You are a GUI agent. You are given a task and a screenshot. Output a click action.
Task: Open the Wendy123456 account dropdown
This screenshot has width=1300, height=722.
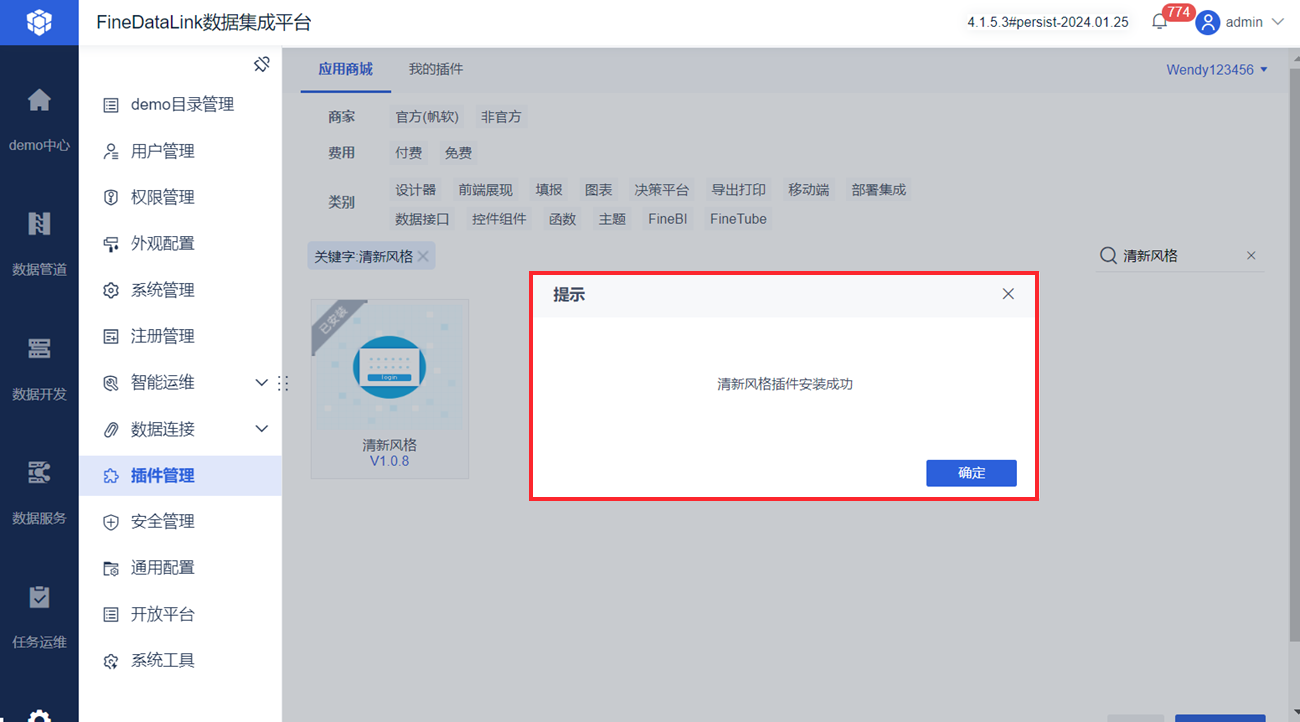click(x=1217, y=70)
